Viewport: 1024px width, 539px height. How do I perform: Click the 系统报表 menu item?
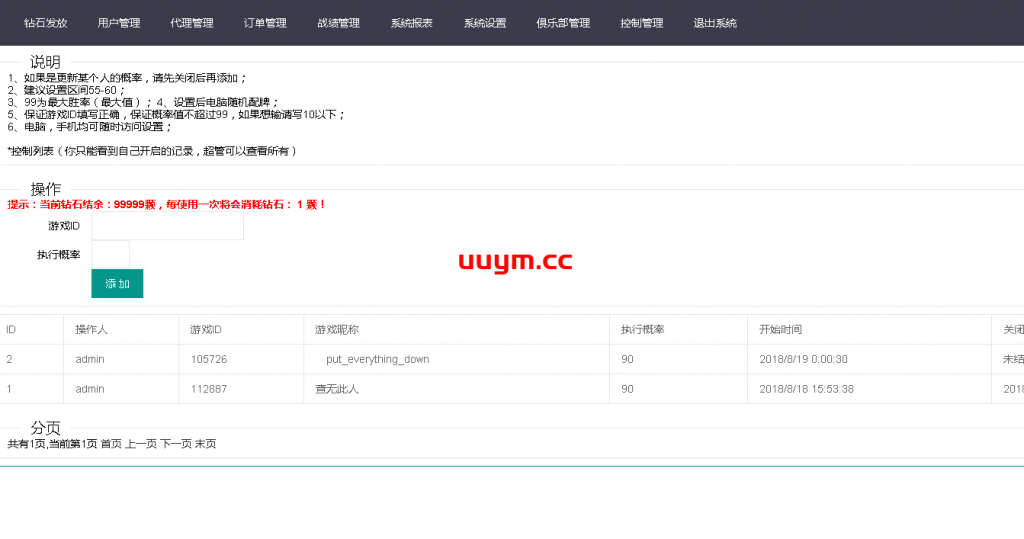[412, 23]
